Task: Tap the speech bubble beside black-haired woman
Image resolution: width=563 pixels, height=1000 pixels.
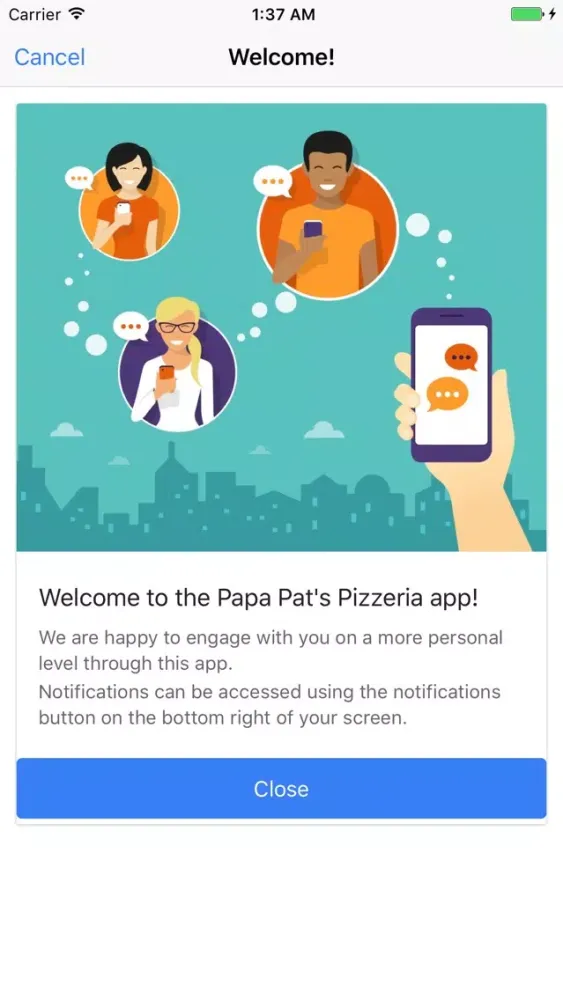Action: pos(80,178)
